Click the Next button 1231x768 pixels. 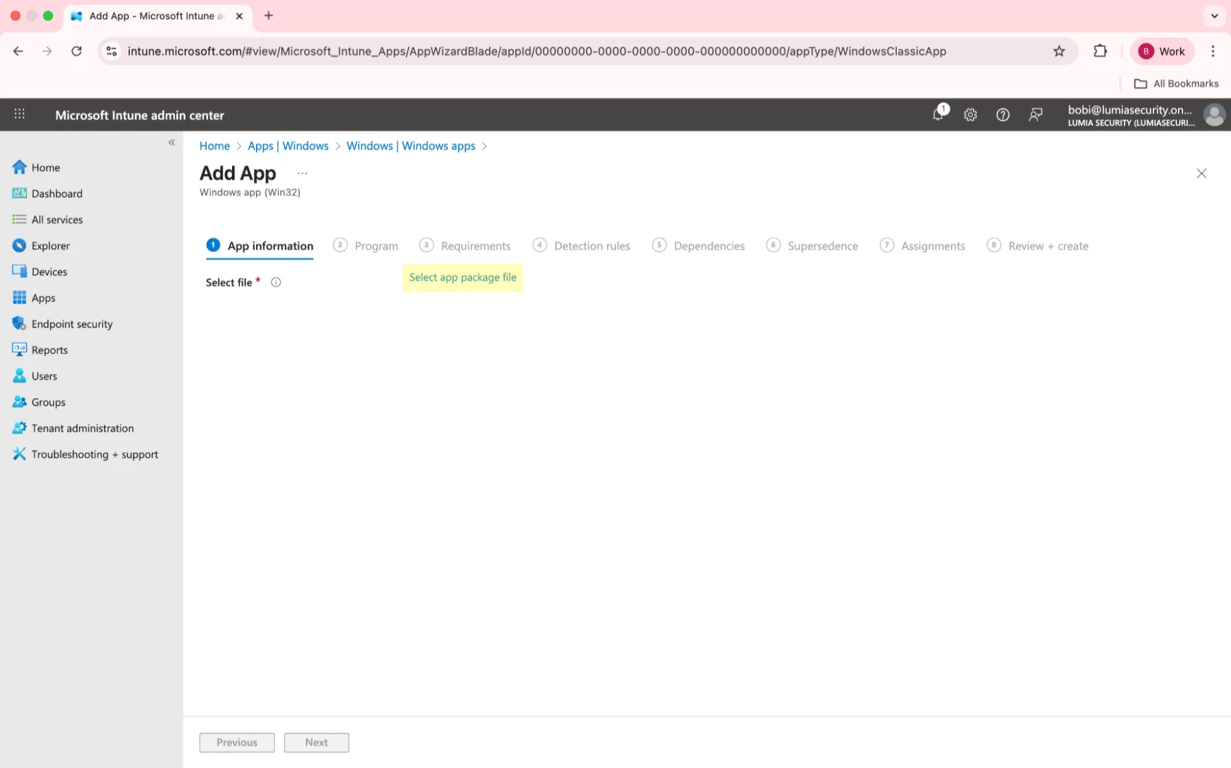[316, 742]
